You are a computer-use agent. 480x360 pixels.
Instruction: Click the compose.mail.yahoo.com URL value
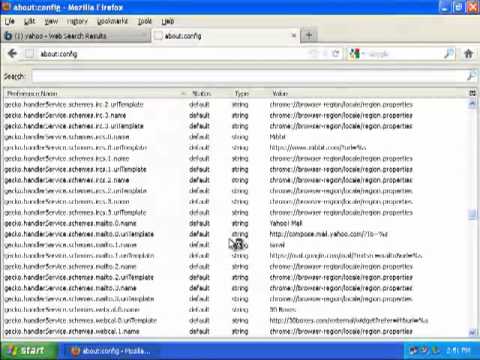[328, 234]
